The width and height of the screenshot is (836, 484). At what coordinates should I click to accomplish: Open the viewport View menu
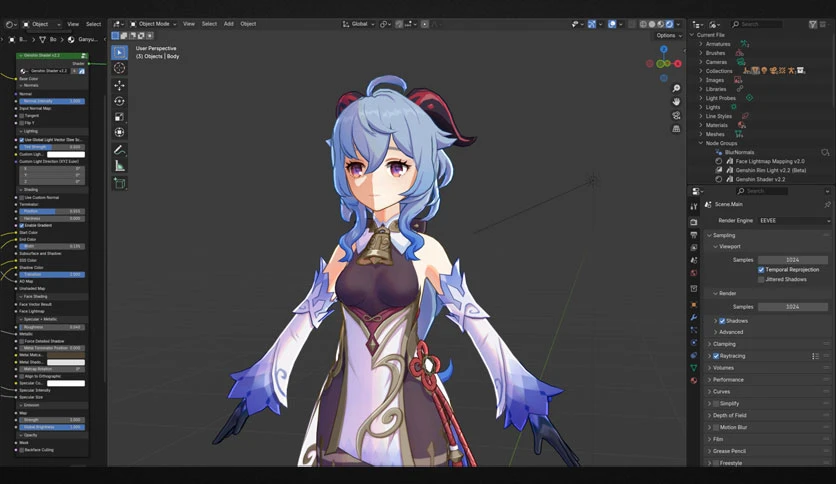coord(189,24)
